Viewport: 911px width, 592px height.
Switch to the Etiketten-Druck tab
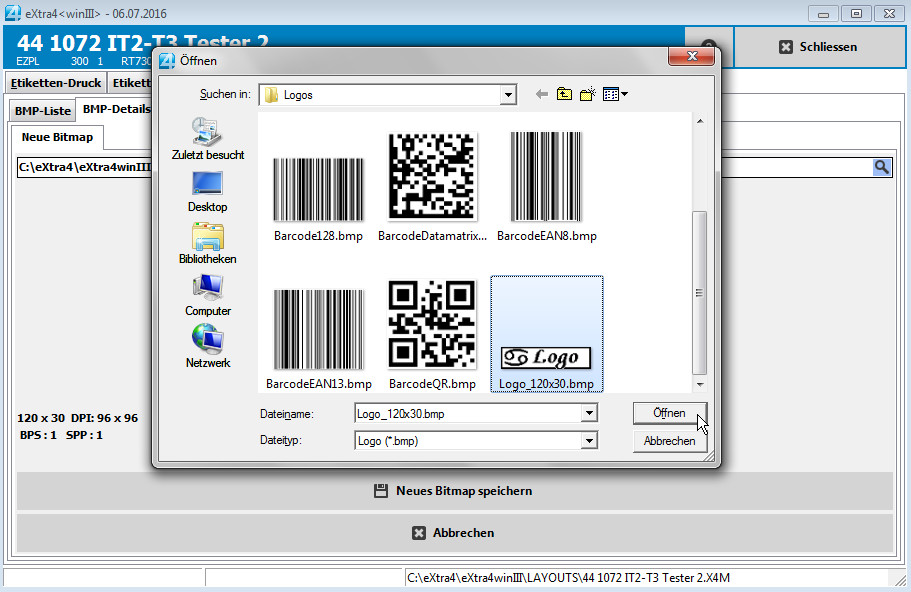56,83
